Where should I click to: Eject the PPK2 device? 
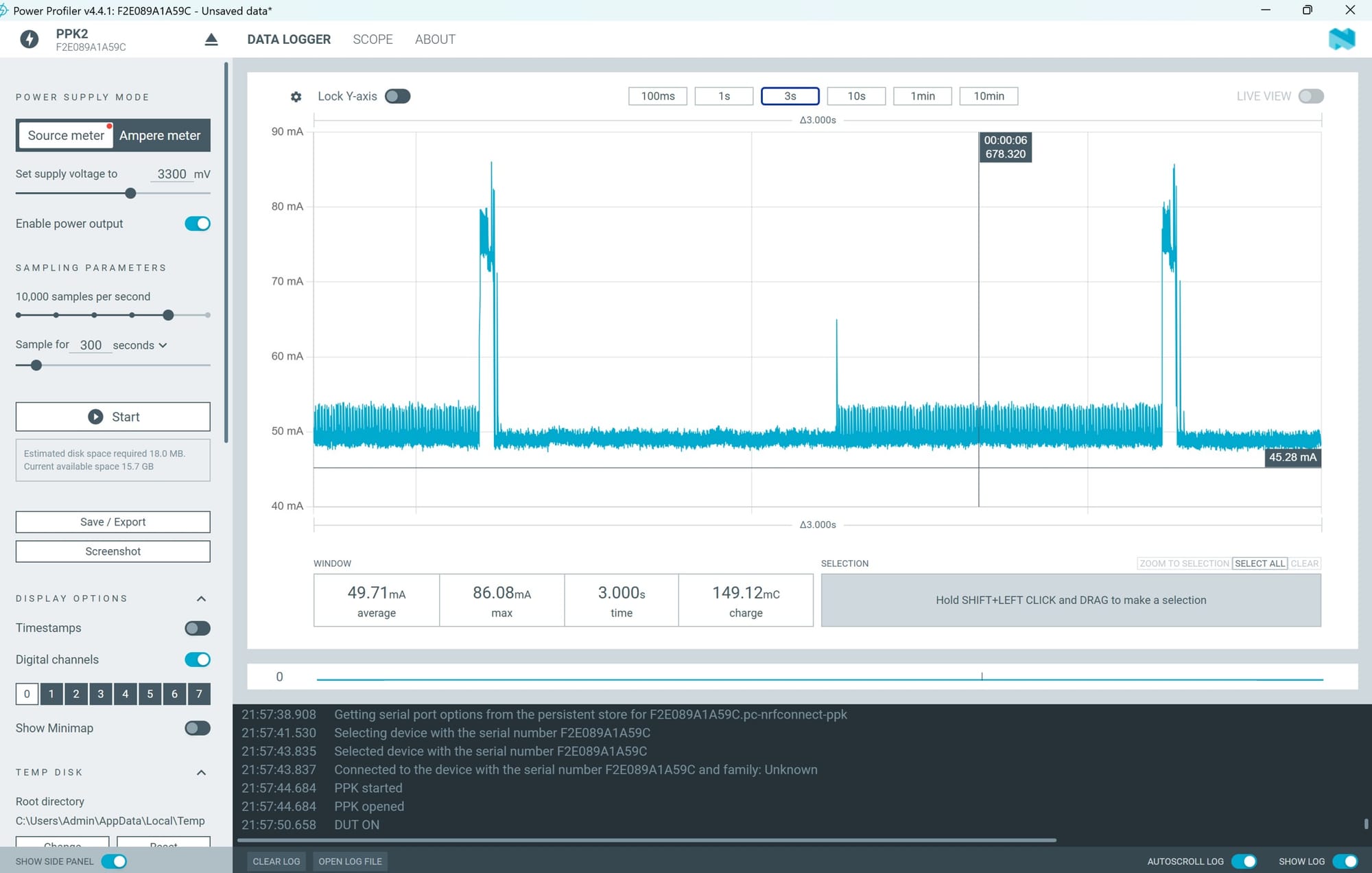pyautogui.click(x=211, y=39)
